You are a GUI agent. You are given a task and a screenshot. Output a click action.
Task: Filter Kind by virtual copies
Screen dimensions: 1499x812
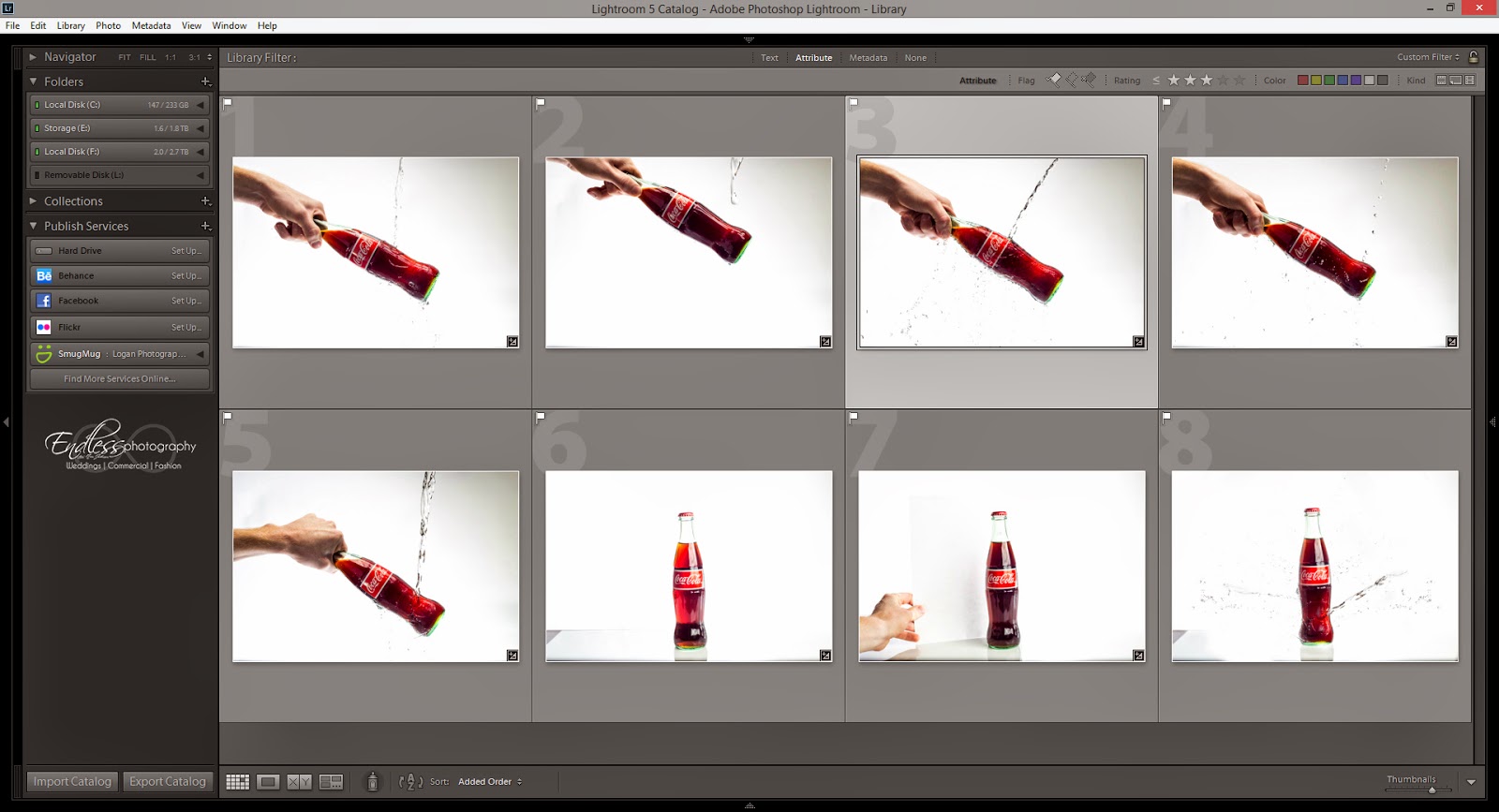(1456, 81)
